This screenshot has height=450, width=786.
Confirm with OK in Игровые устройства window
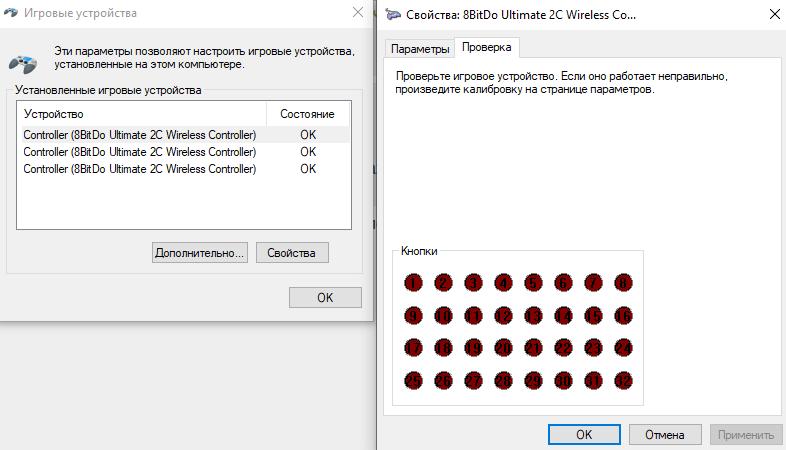[x=325, y=298]
